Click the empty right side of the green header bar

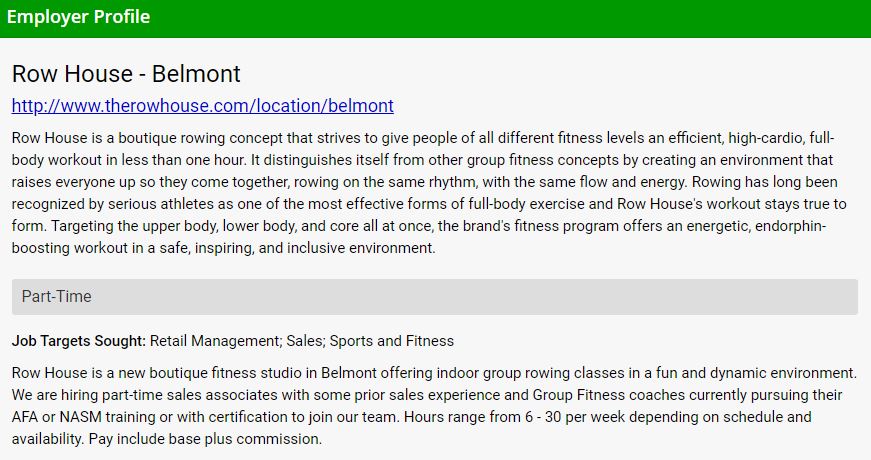coord(600,18)
